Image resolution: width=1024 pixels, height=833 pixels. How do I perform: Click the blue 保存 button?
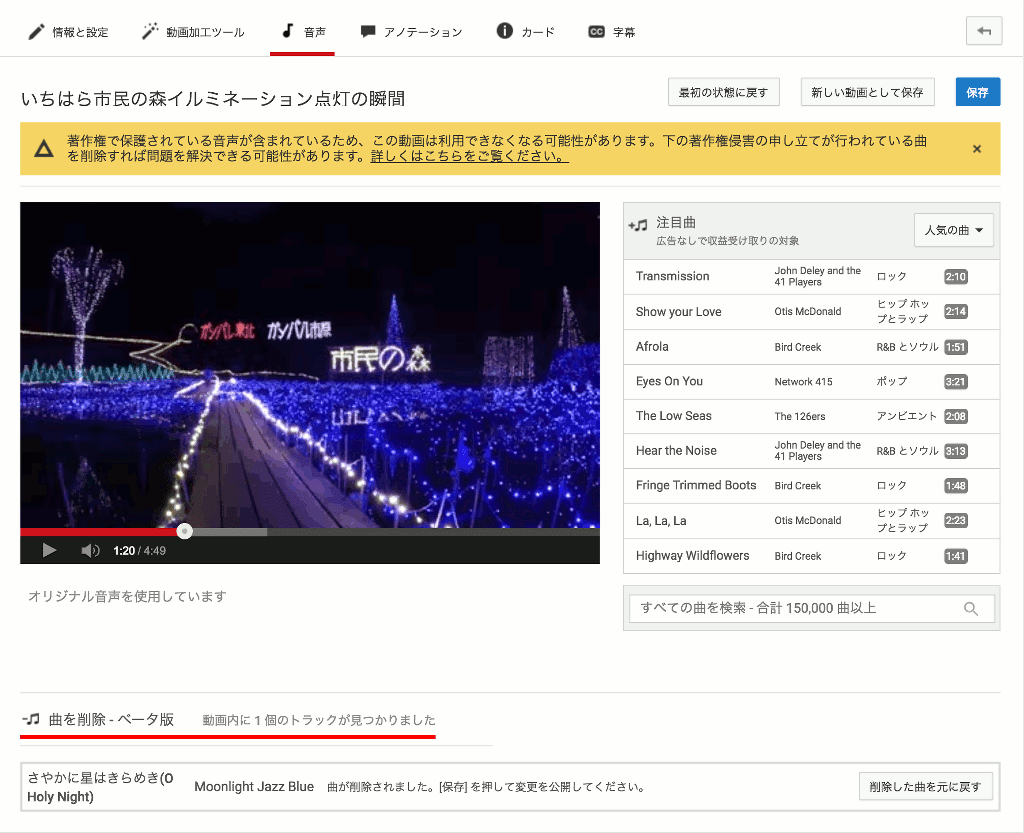[978, 92]
